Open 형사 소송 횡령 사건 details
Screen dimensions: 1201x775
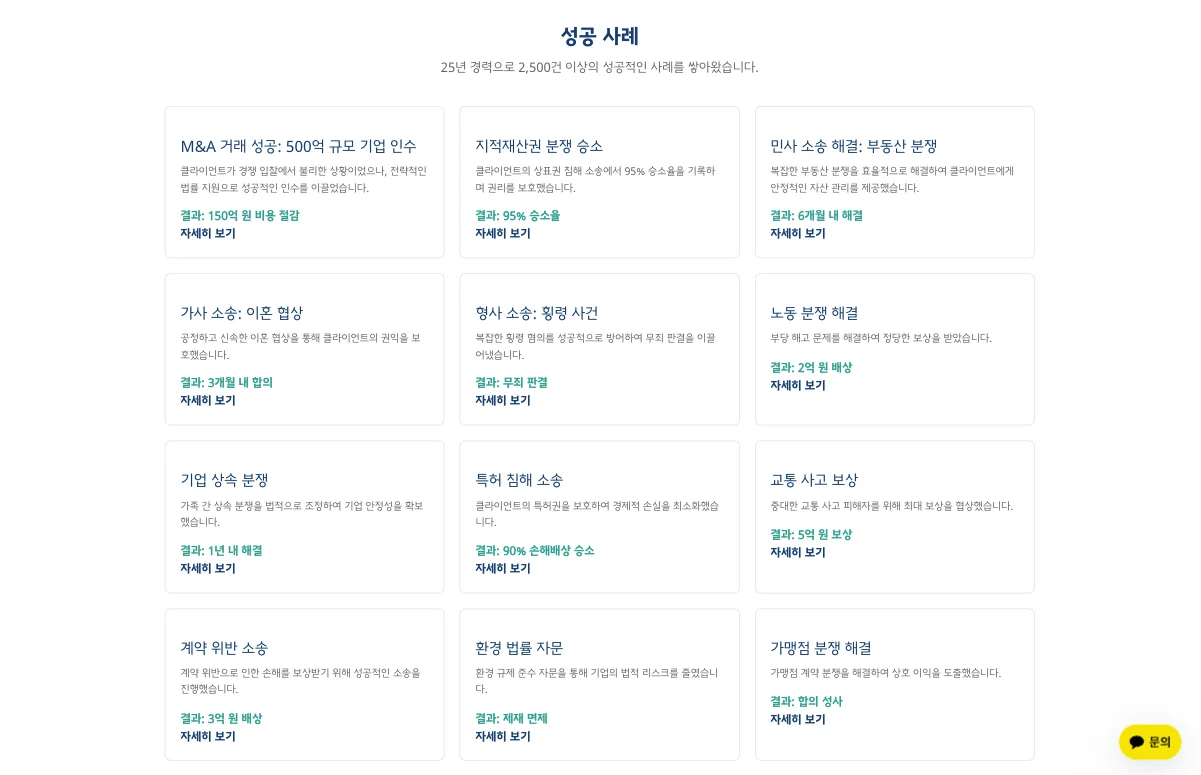[x=502, y=400]
